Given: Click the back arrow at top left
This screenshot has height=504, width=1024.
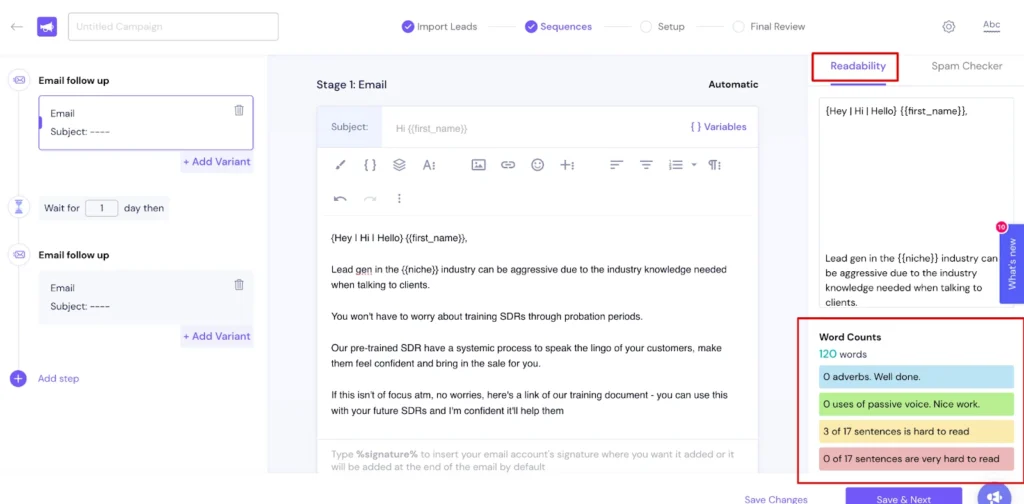Looking at the screenshot, I should click(x=16, y=27).
